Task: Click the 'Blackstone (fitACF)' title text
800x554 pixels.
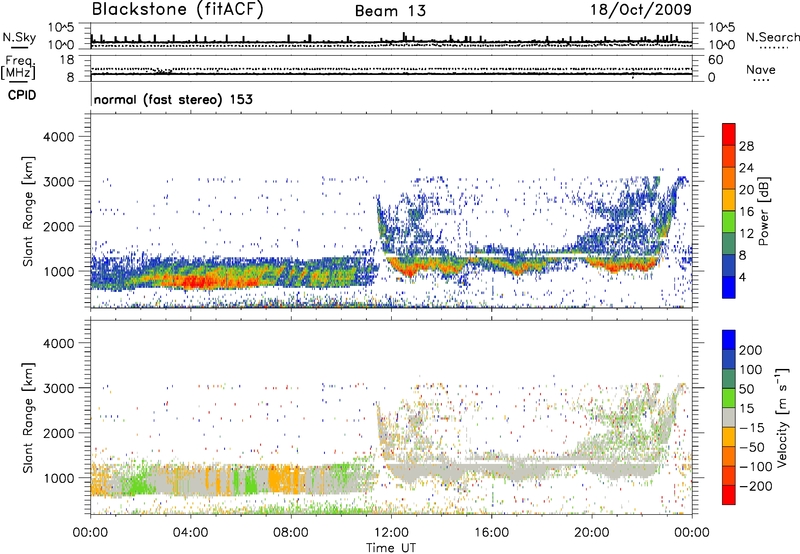Action: pos(177,9)
